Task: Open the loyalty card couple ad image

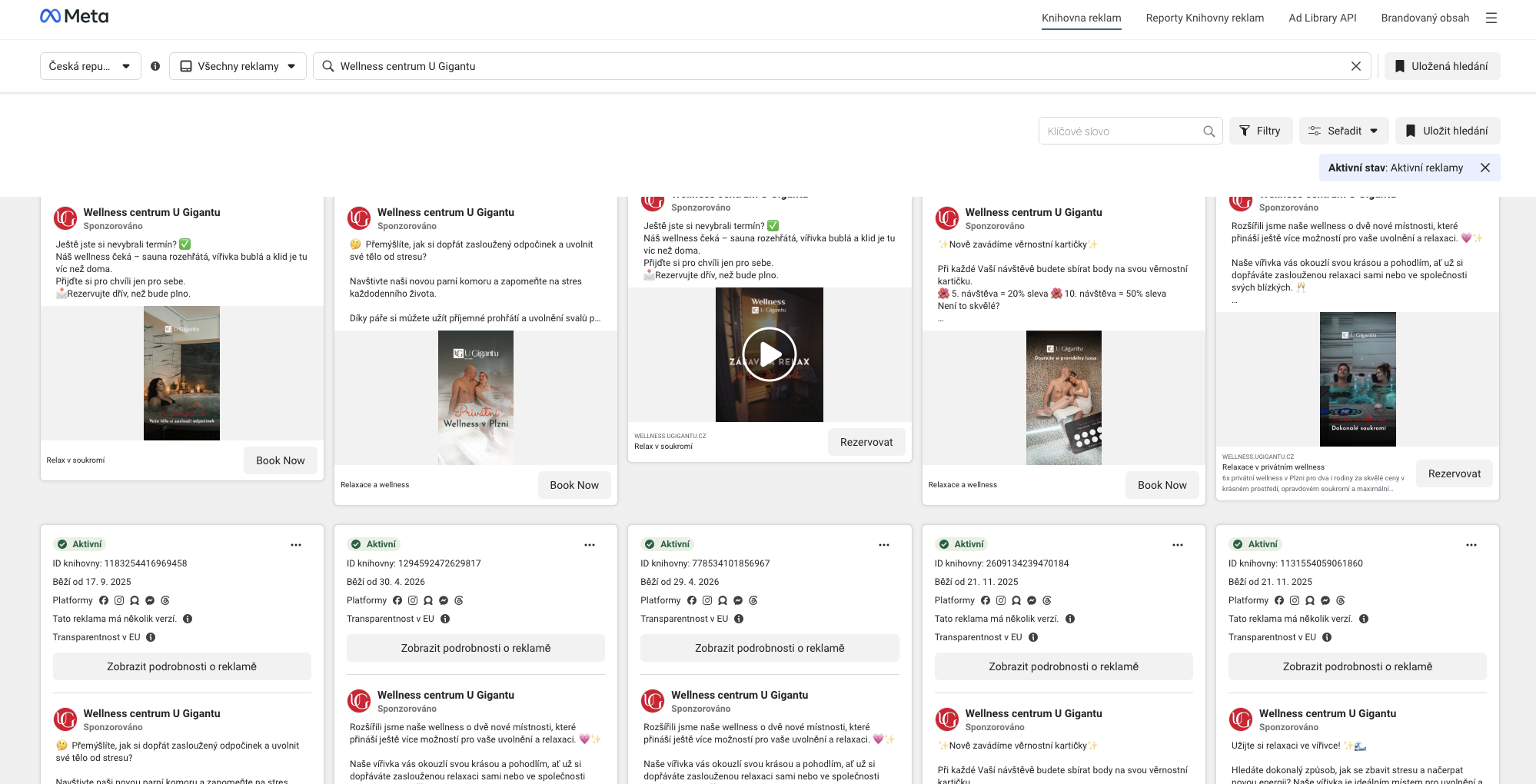Action: click(1064, 397)
